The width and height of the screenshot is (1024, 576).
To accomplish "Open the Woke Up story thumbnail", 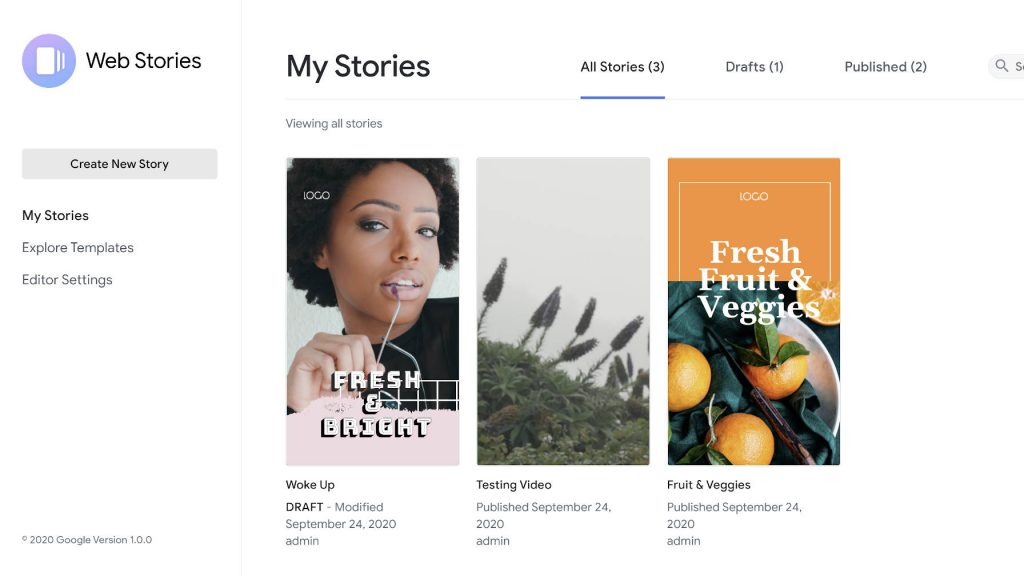I will coord(372,311).
